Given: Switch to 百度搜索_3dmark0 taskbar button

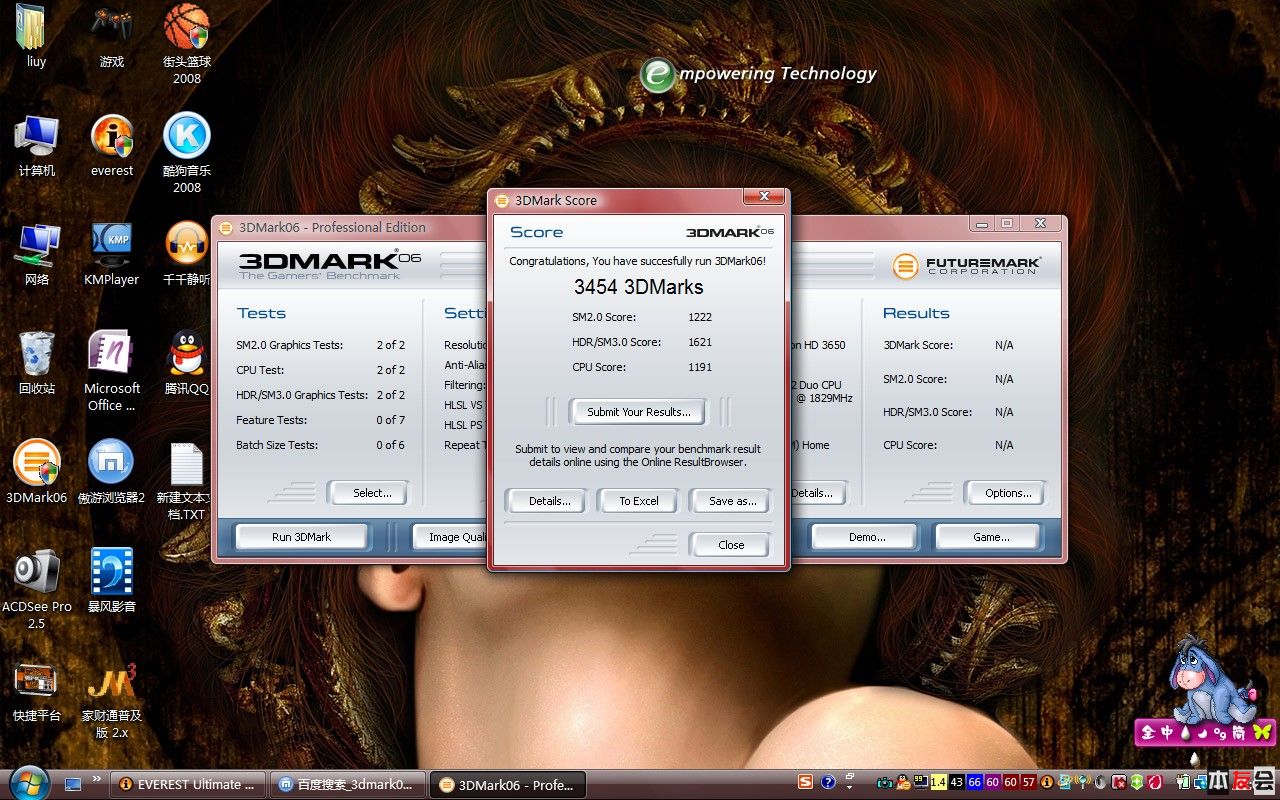Looking at the screenshot, I should (x=347, y=784).
